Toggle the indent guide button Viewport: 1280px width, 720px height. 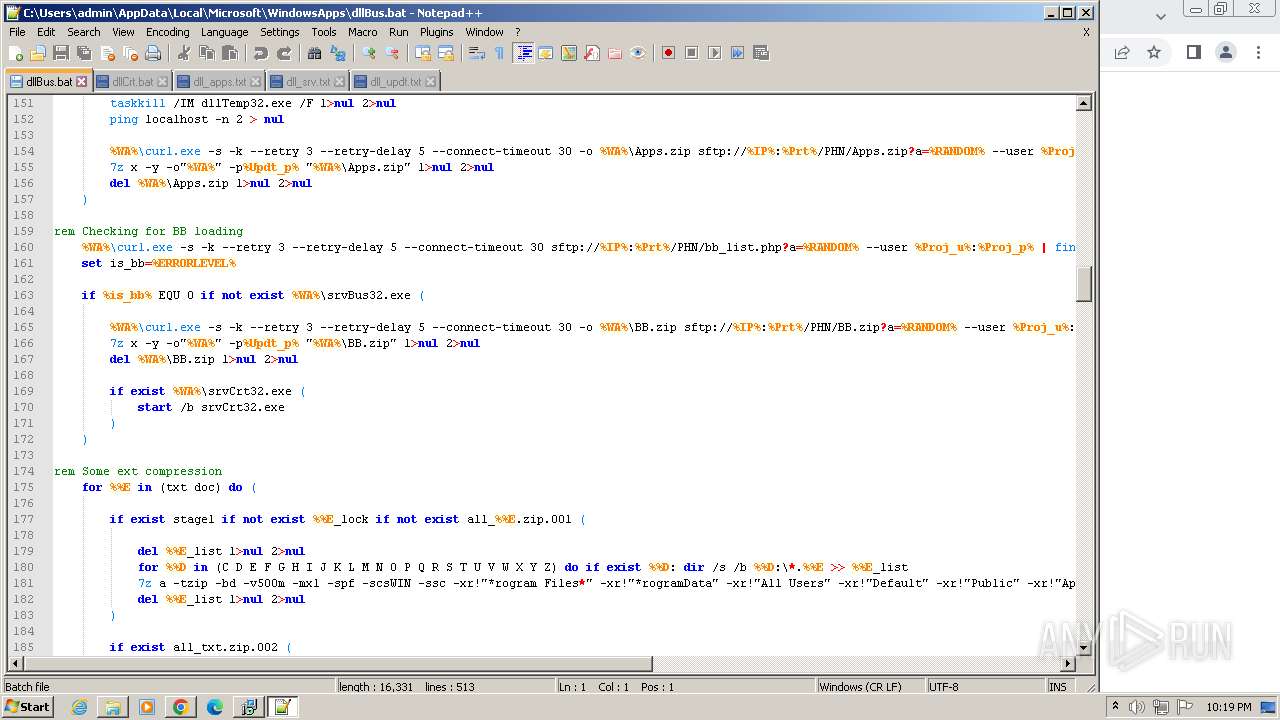click(x=523, y=53)
